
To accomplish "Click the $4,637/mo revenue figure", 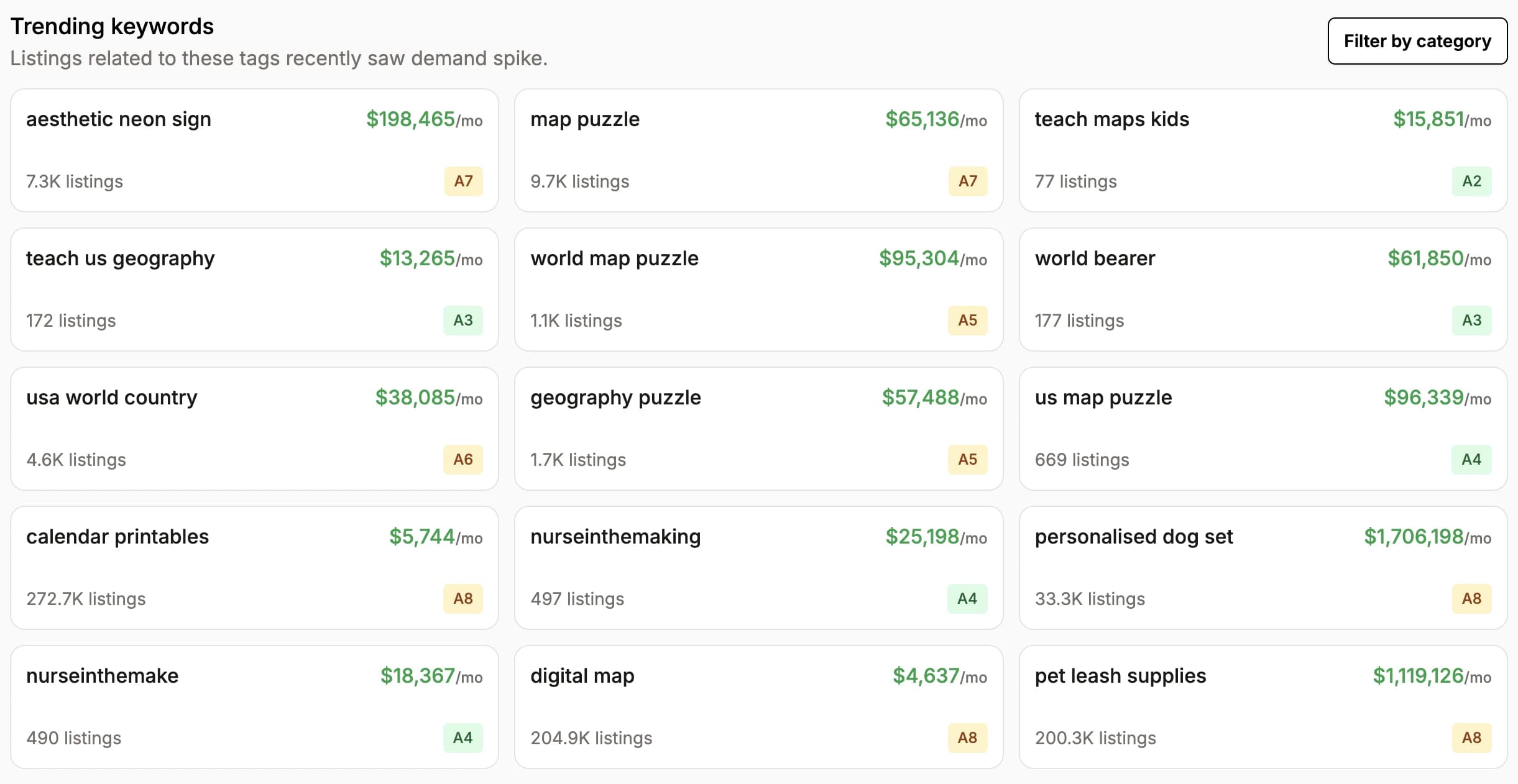I will [x=940, y=676].
